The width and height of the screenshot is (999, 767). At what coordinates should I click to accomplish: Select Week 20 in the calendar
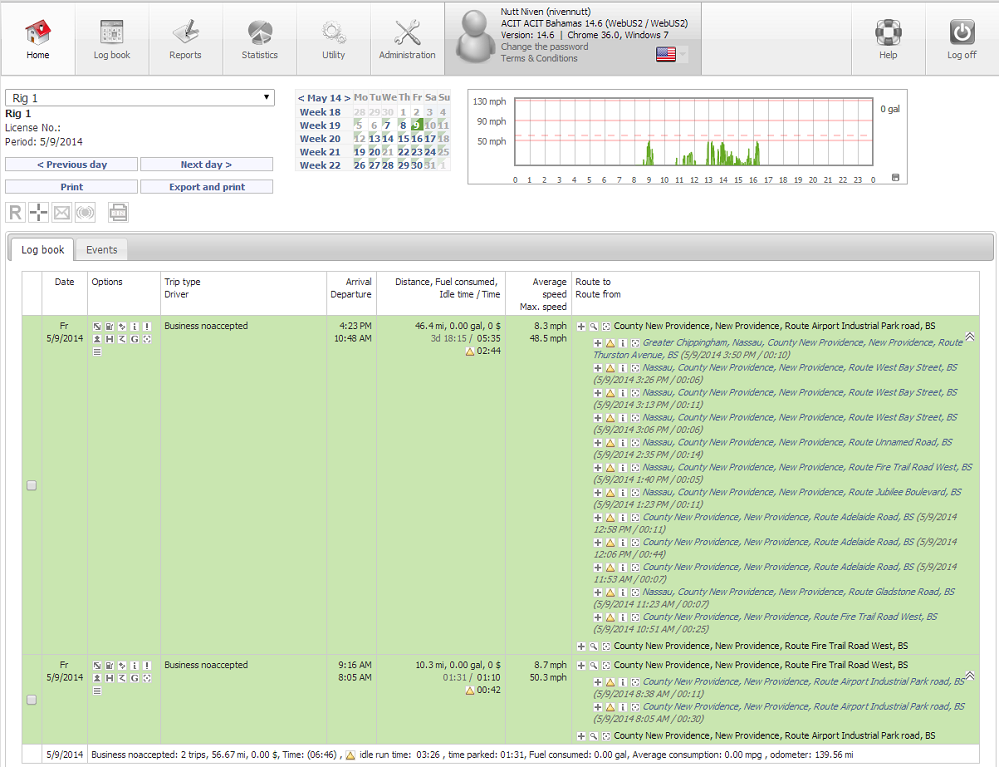[320, 139]
